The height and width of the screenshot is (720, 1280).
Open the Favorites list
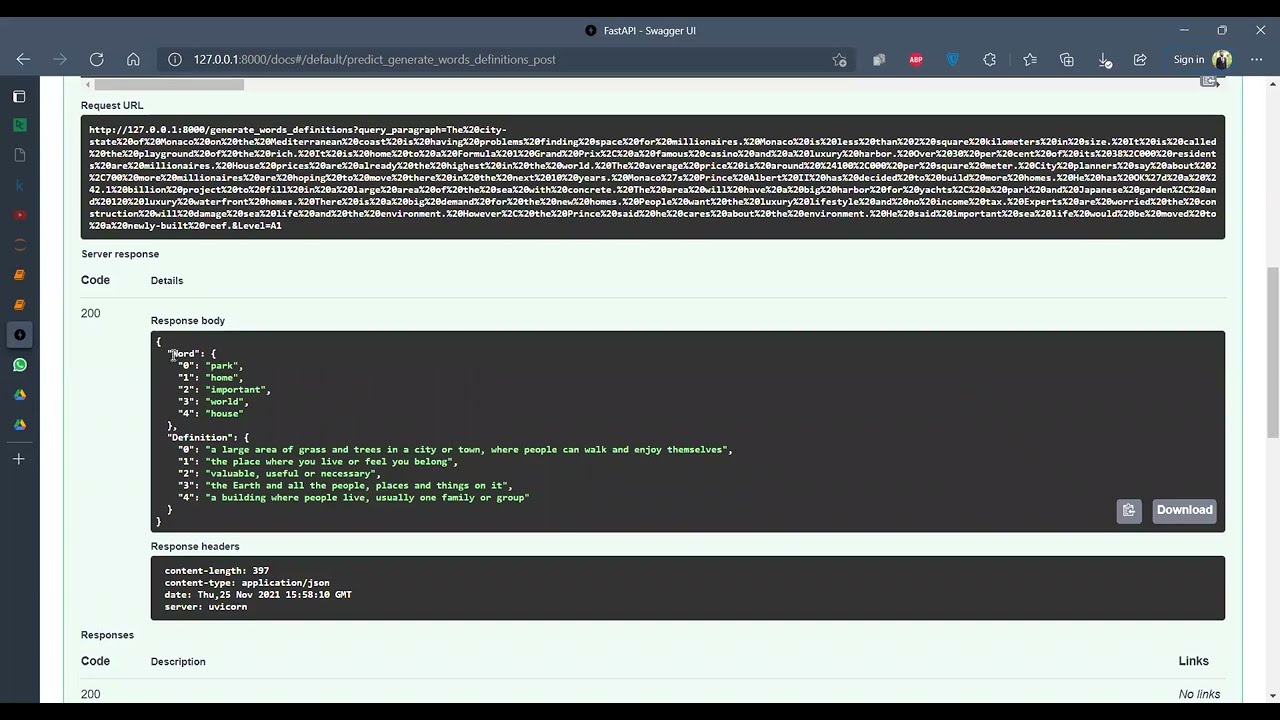pyautogui.click(x=1030, y=59)
